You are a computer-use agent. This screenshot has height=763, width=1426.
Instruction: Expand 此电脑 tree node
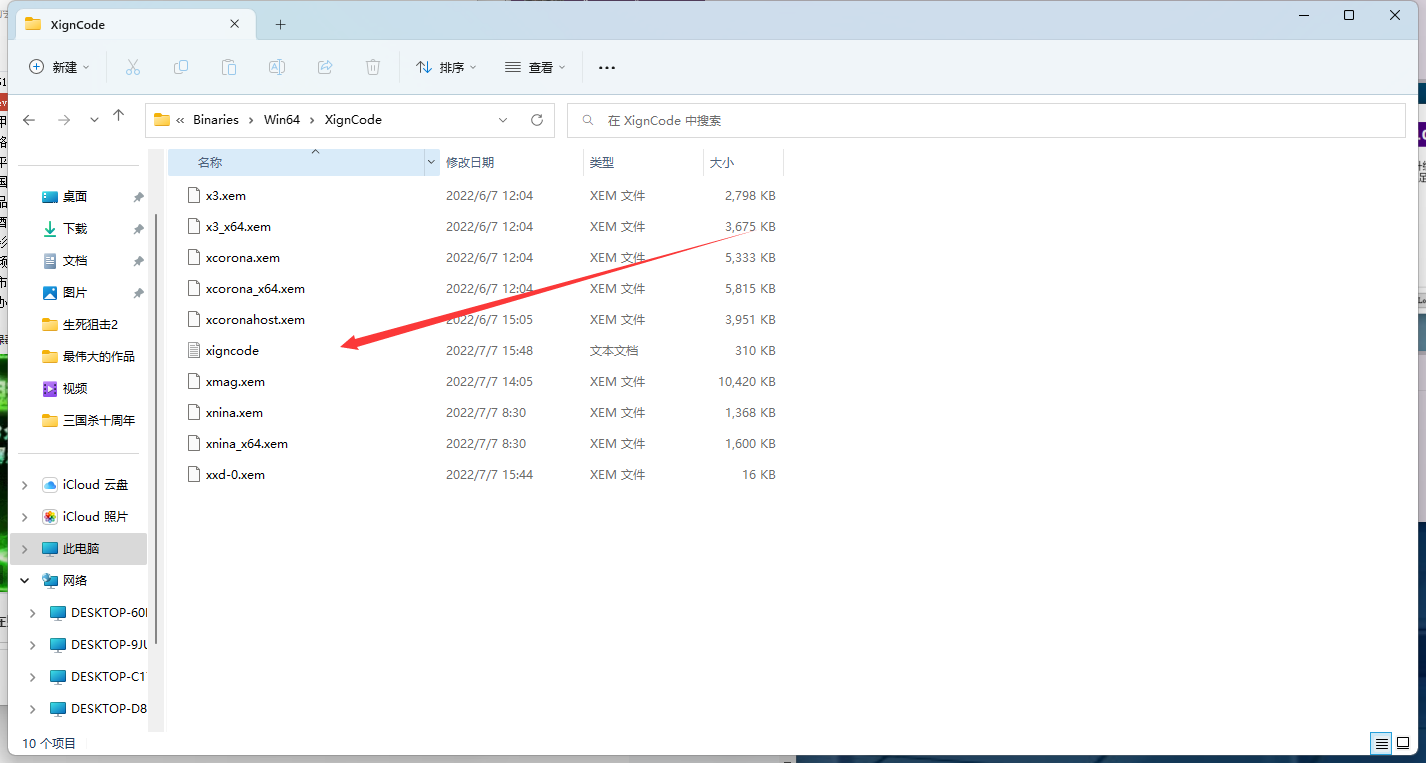tap(25, 549)
